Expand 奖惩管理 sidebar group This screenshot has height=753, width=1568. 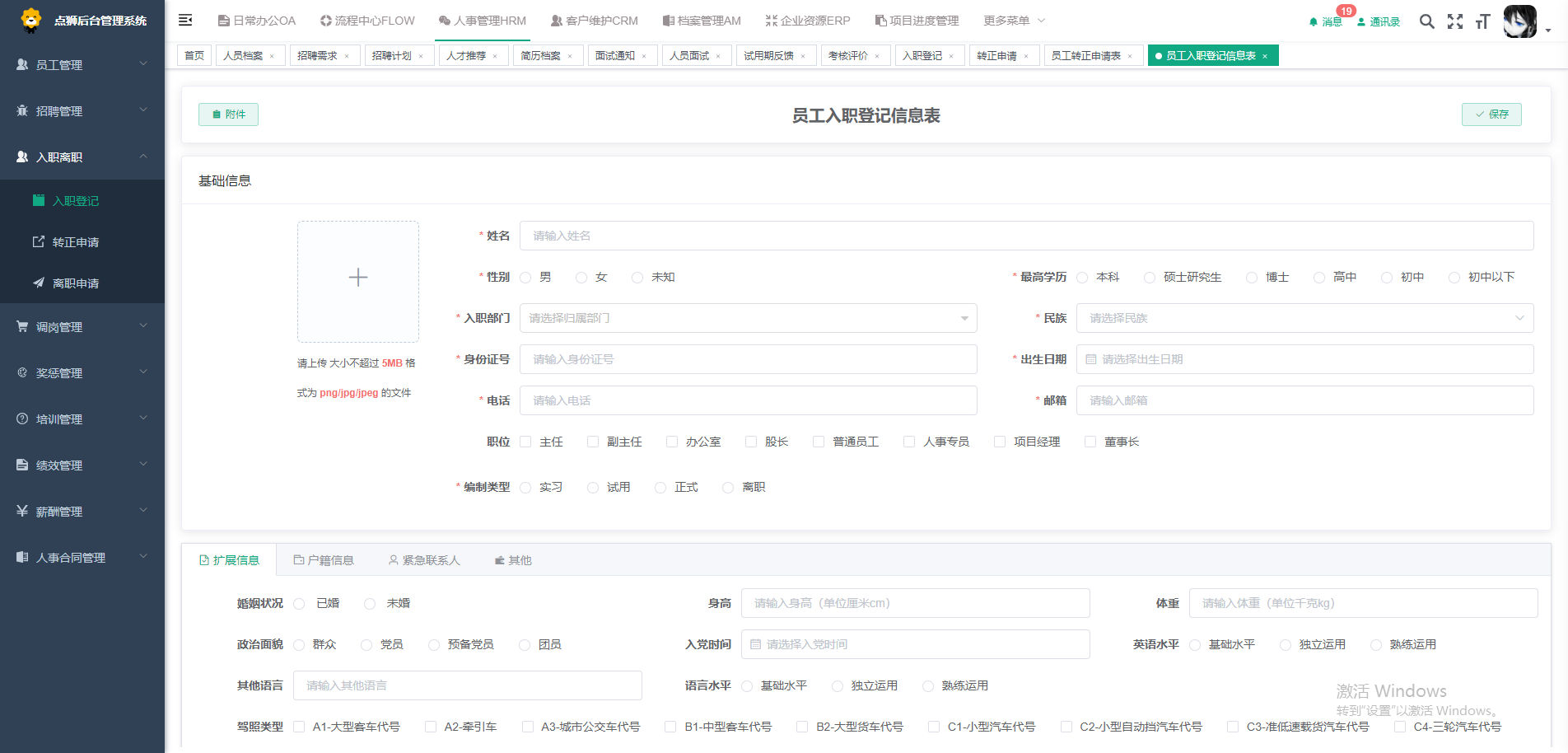82,372
